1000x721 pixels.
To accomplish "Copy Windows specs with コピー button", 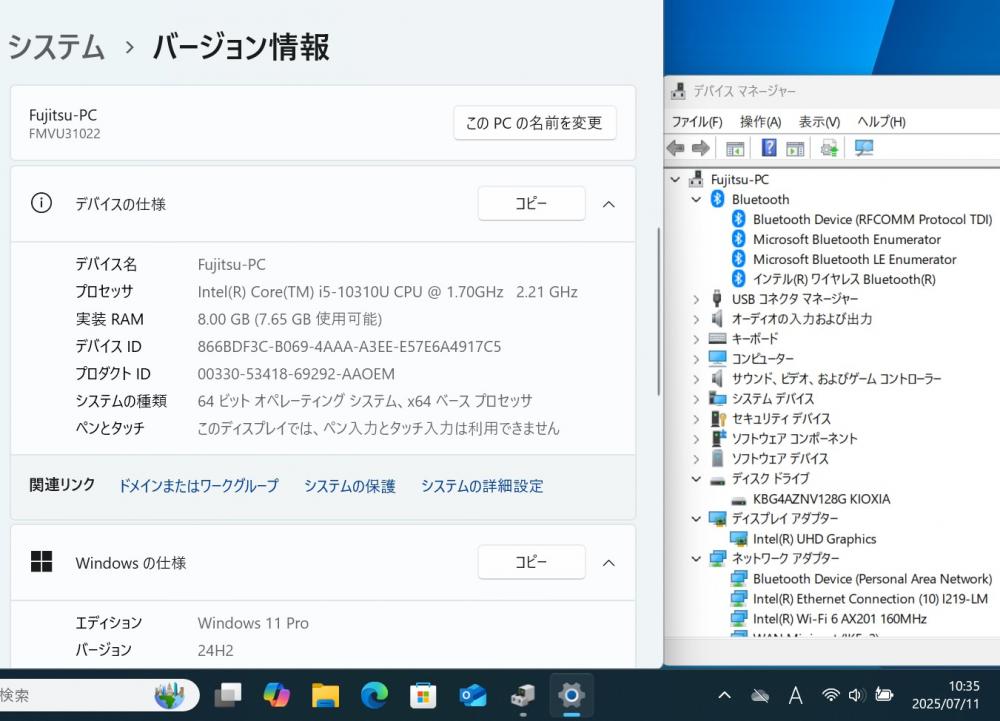I will pos(531,562).
